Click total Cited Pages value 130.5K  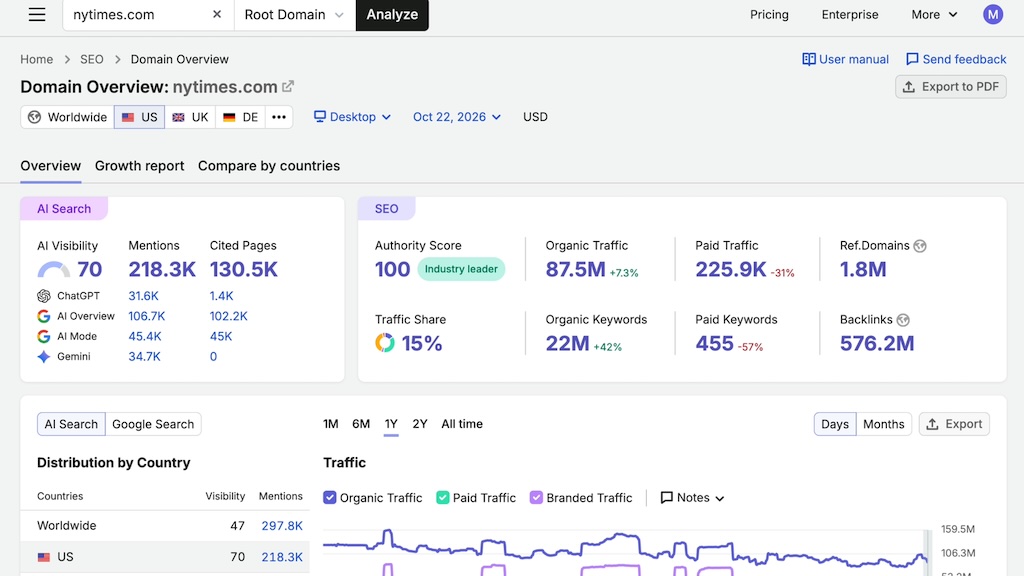click(244, 269)
